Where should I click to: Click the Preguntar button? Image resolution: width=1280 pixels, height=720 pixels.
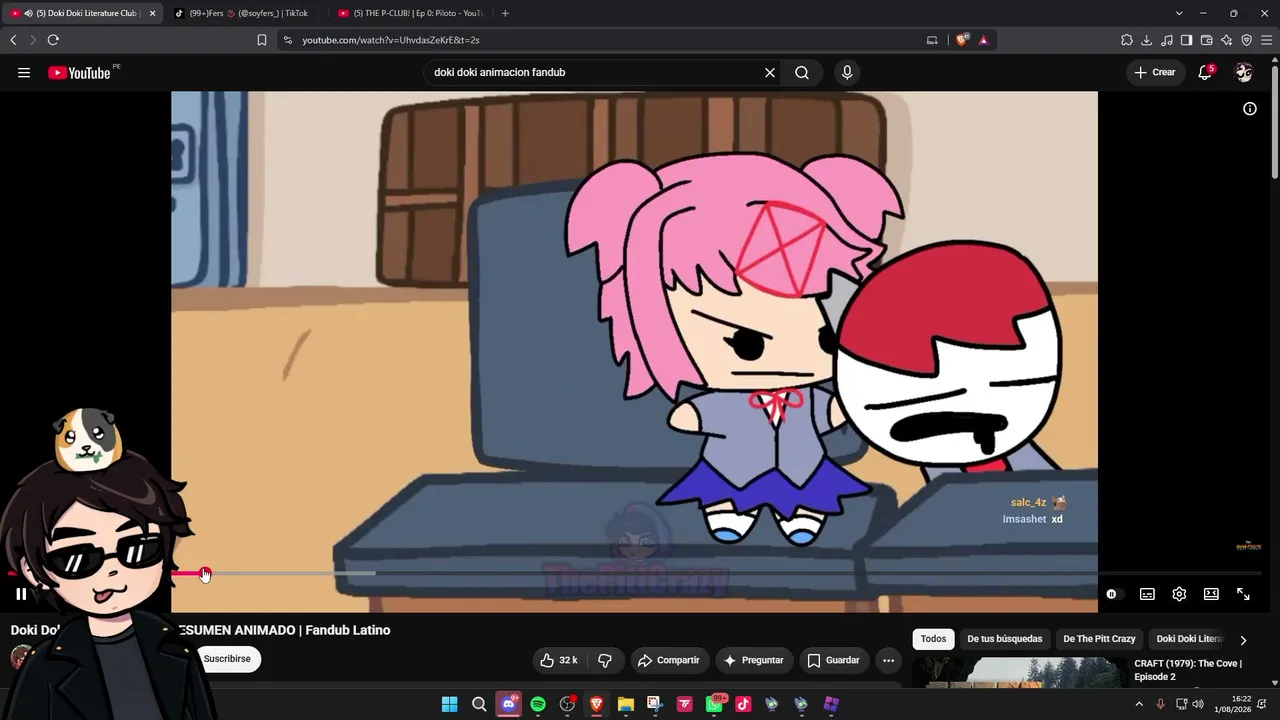(x=754, y=660)
